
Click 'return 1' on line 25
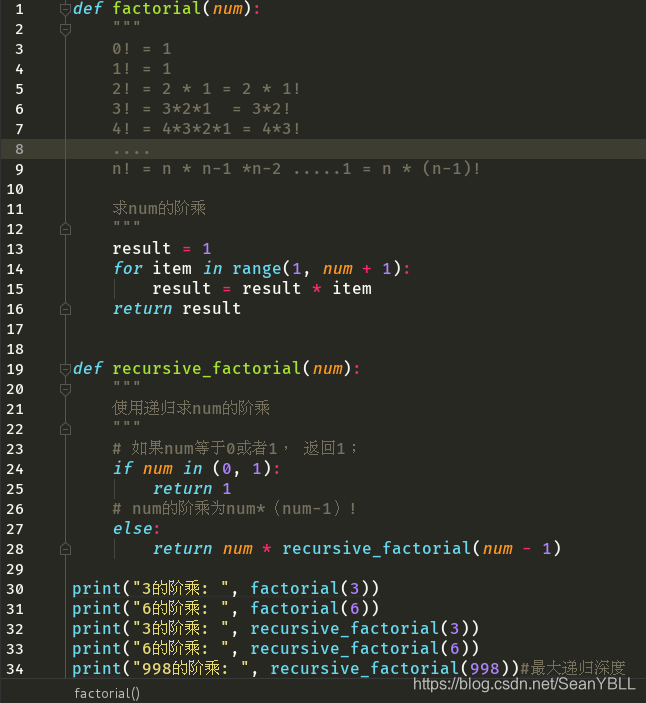[x=192, y=489]
